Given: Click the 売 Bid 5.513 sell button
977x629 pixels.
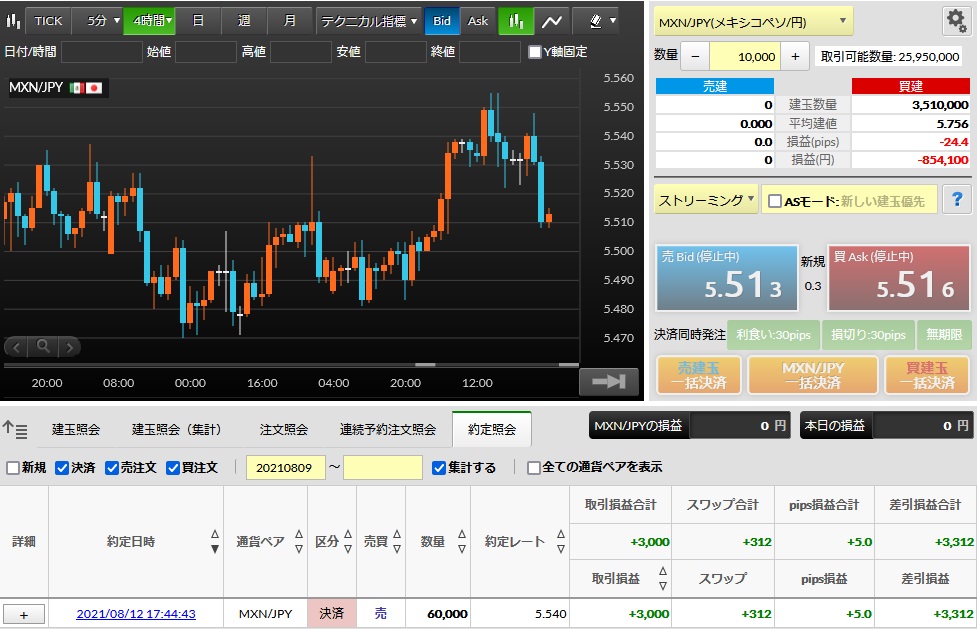Looking at the screenshot, I should coord(727,278).
